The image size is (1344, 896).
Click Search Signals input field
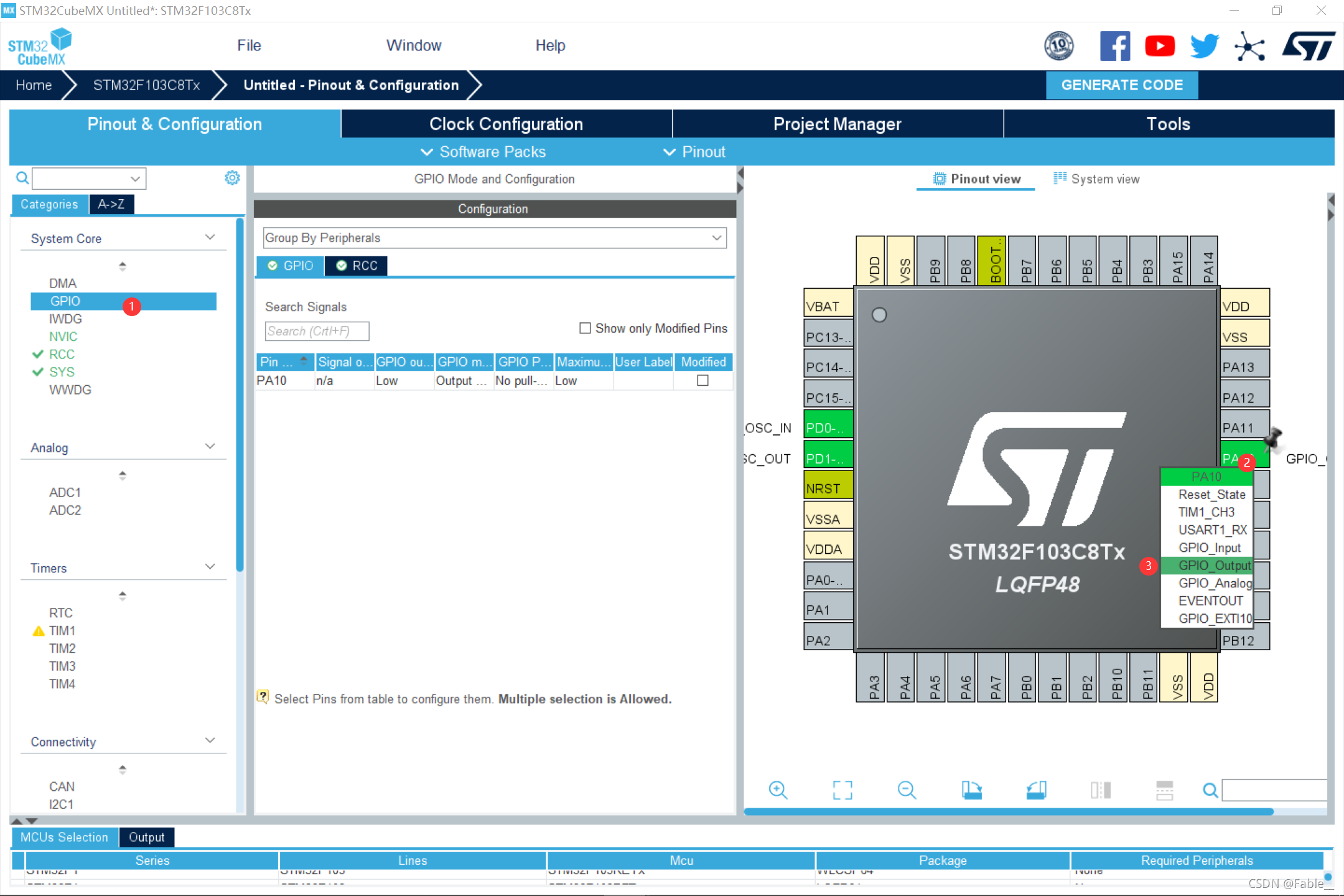[316, 331]
